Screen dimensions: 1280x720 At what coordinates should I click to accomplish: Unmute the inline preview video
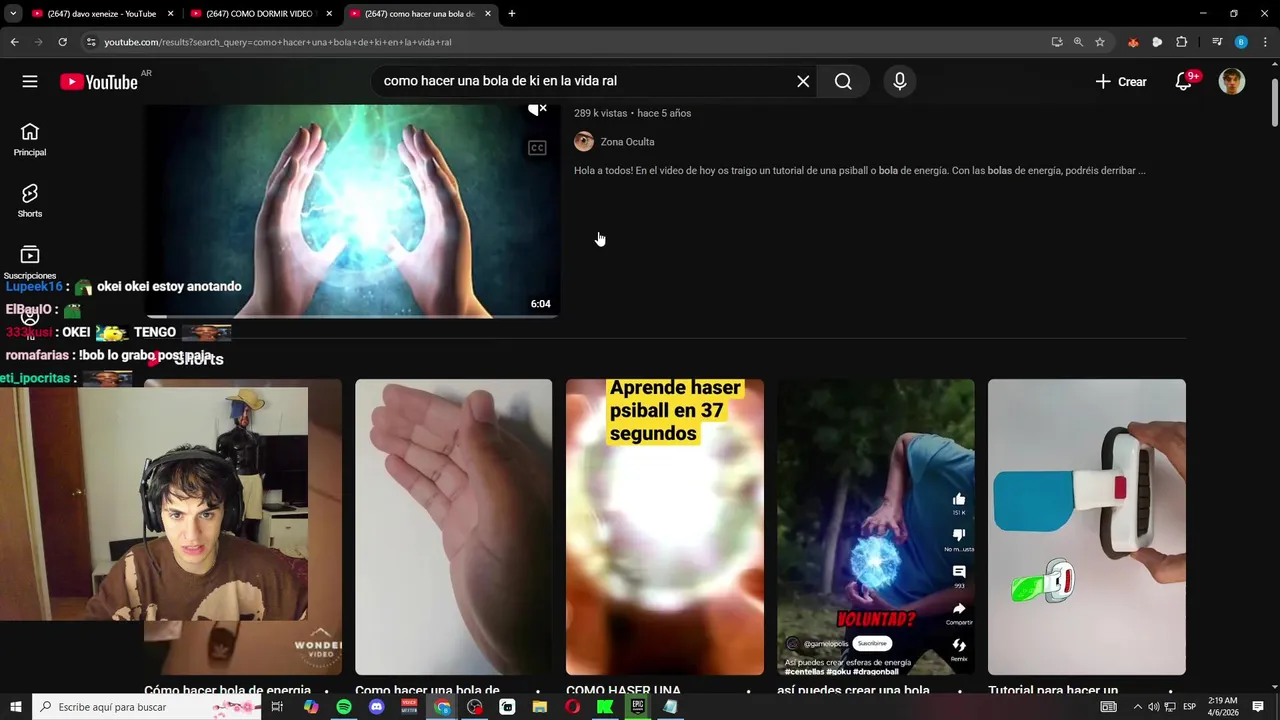pos(537,109)
